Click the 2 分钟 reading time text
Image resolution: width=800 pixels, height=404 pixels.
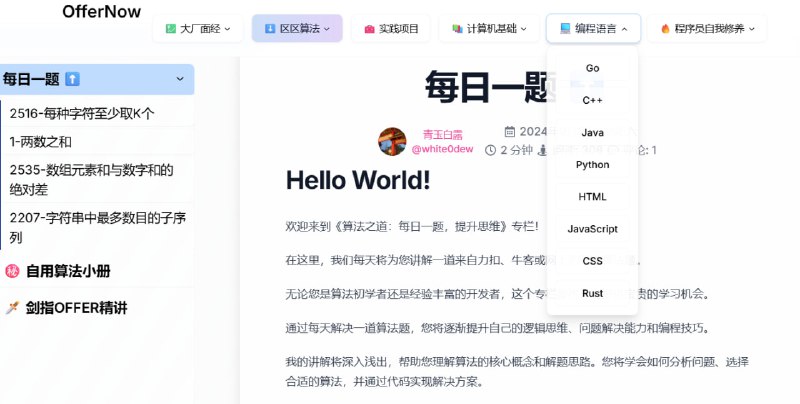pyautogui.click(x=516, y=150)
